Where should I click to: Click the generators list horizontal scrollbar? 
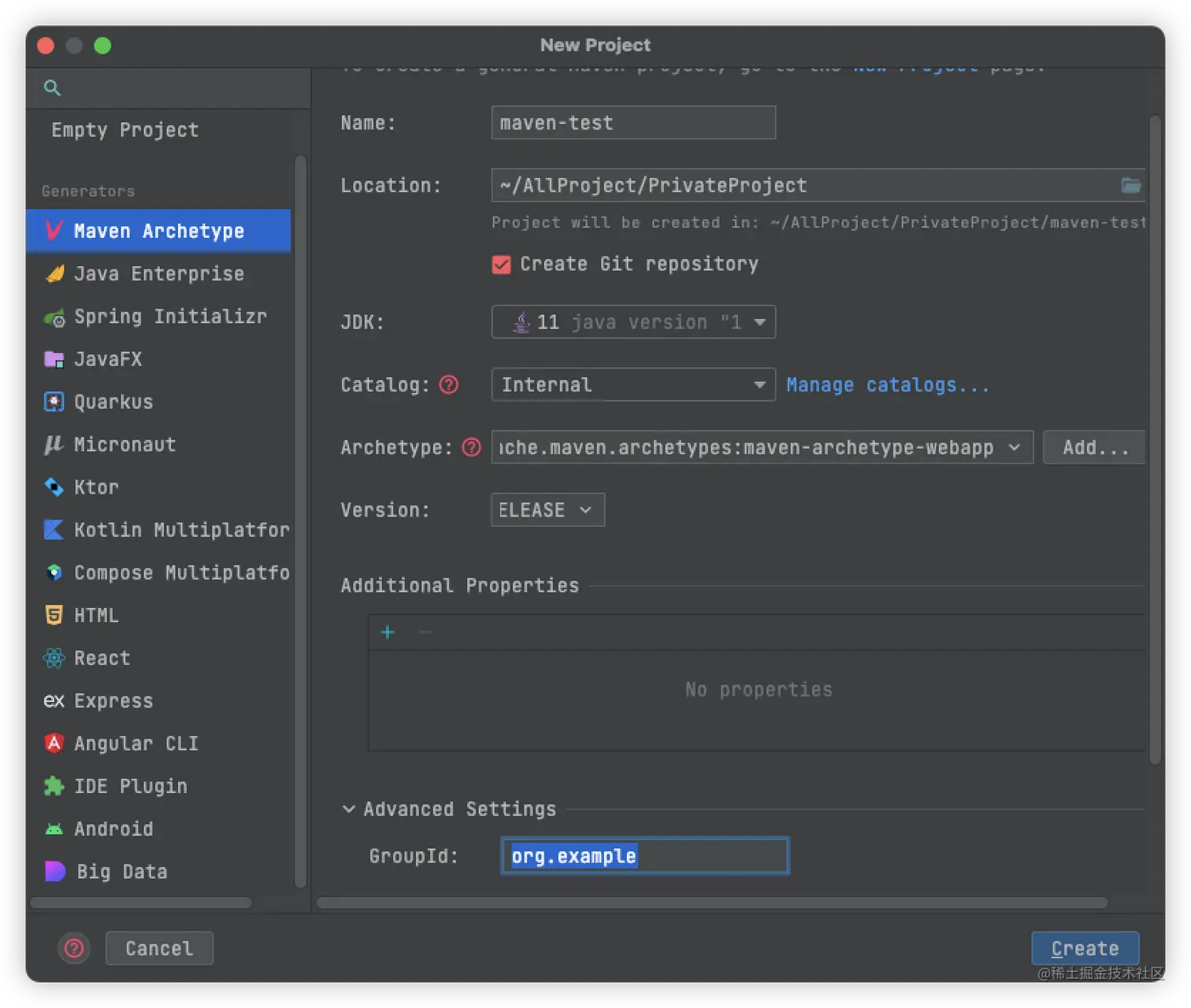[x=141, y=902]
